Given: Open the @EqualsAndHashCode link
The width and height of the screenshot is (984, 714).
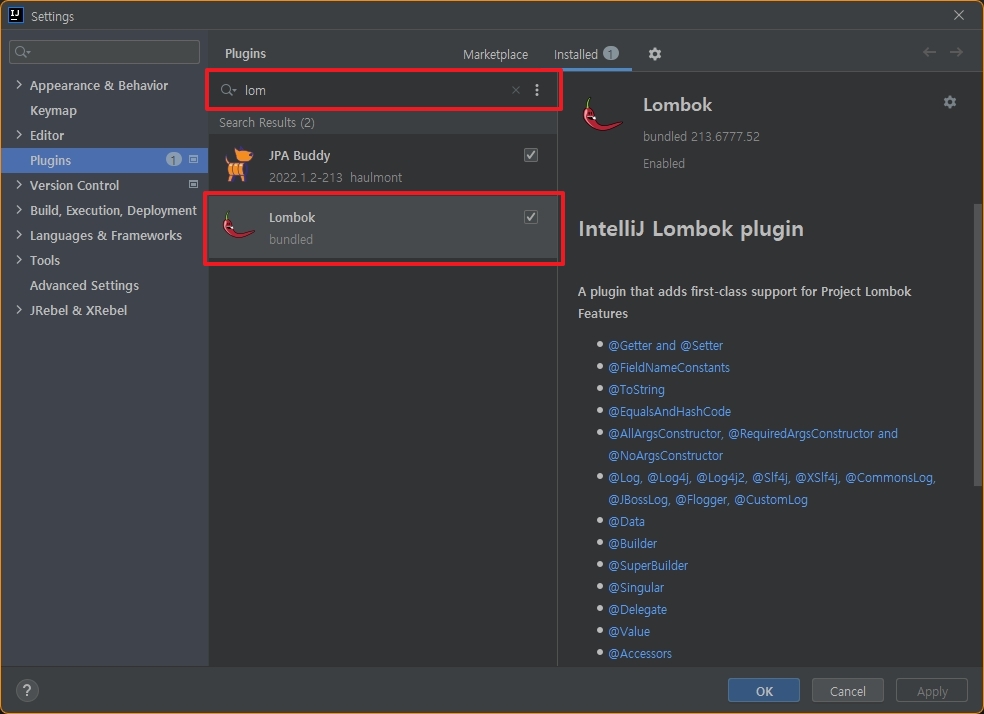Looking at the screenshot, I should point(669,412).
